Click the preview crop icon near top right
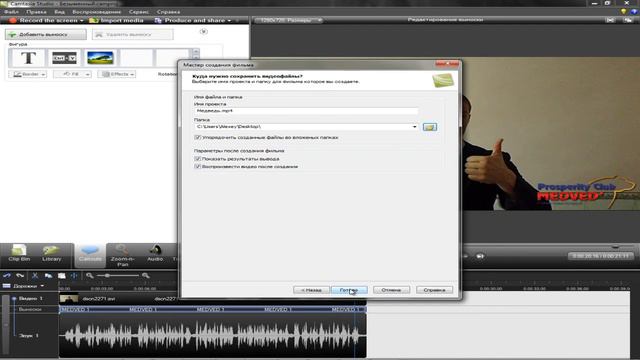Image resolution: width=640 pixels, height=360 pixels. [610, 20]
